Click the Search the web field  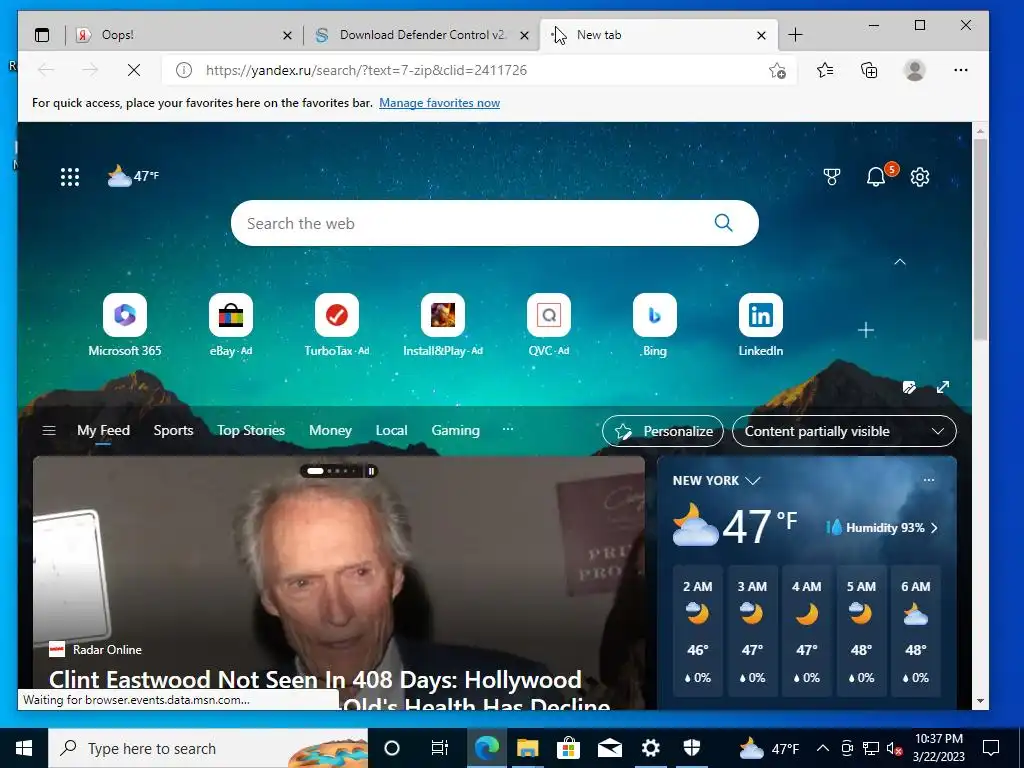(x=494, y=223)
